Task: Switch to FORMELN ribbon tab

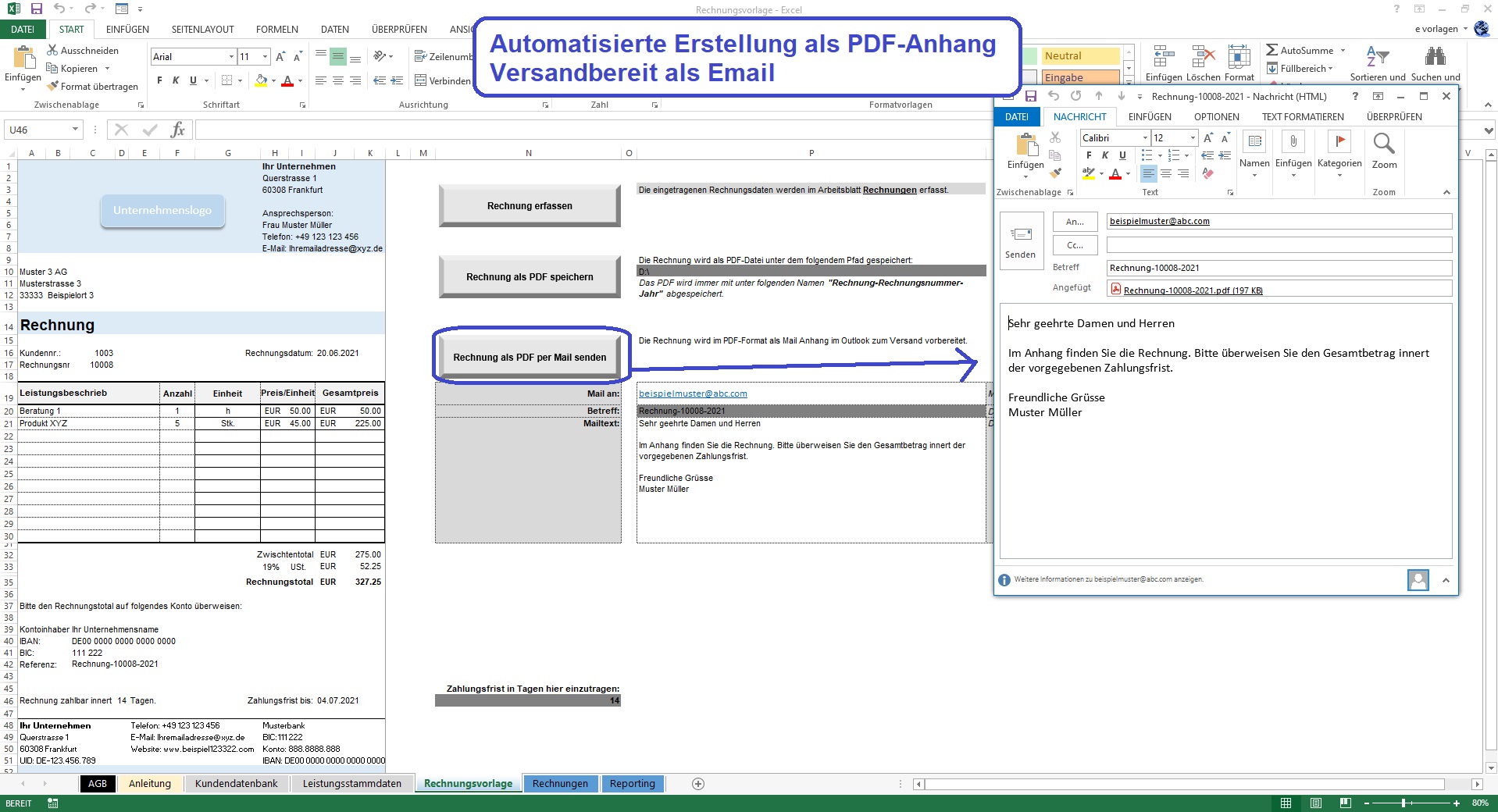Action: [x=277, y=29]
